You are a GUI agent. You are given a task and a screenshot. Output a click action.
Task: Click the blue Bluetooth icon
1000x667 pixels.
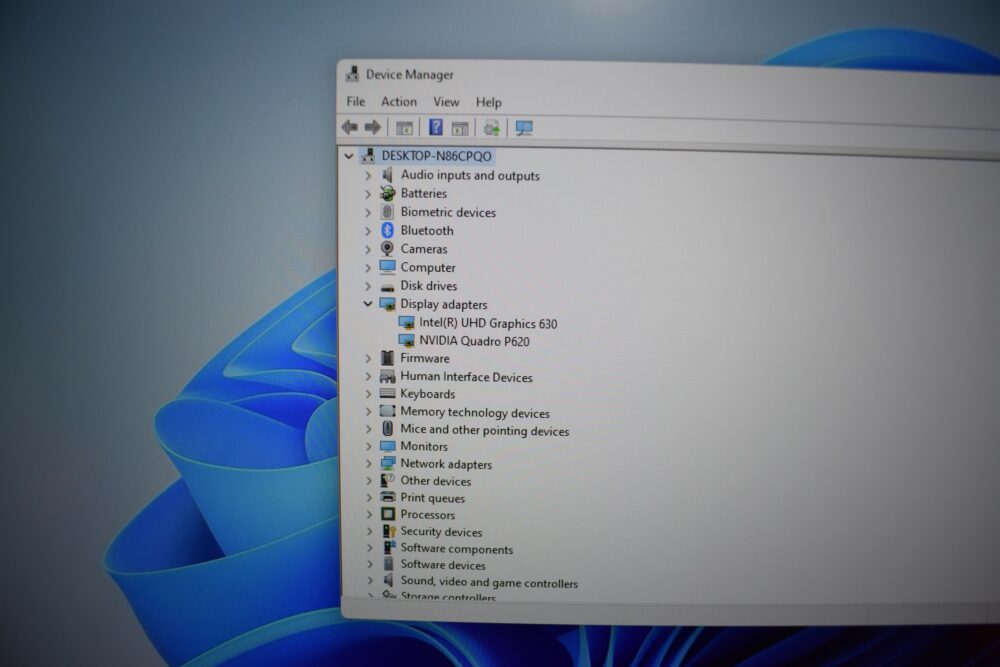(387, 230)
